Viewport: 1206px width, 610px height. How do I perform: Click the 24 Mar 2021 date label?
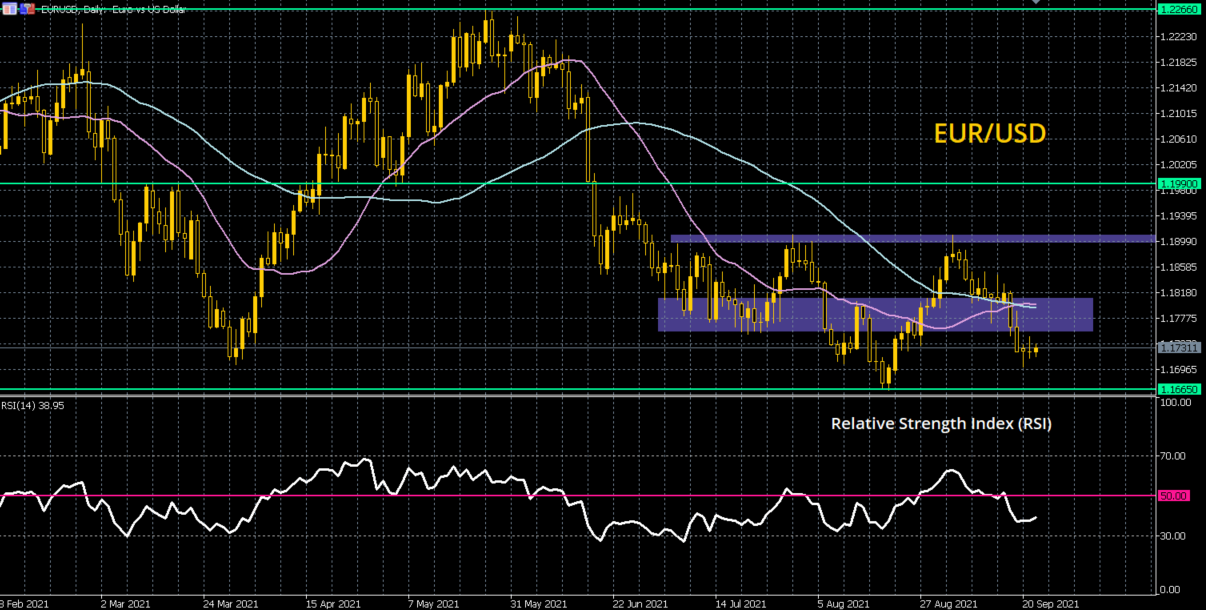click(229, 604)
